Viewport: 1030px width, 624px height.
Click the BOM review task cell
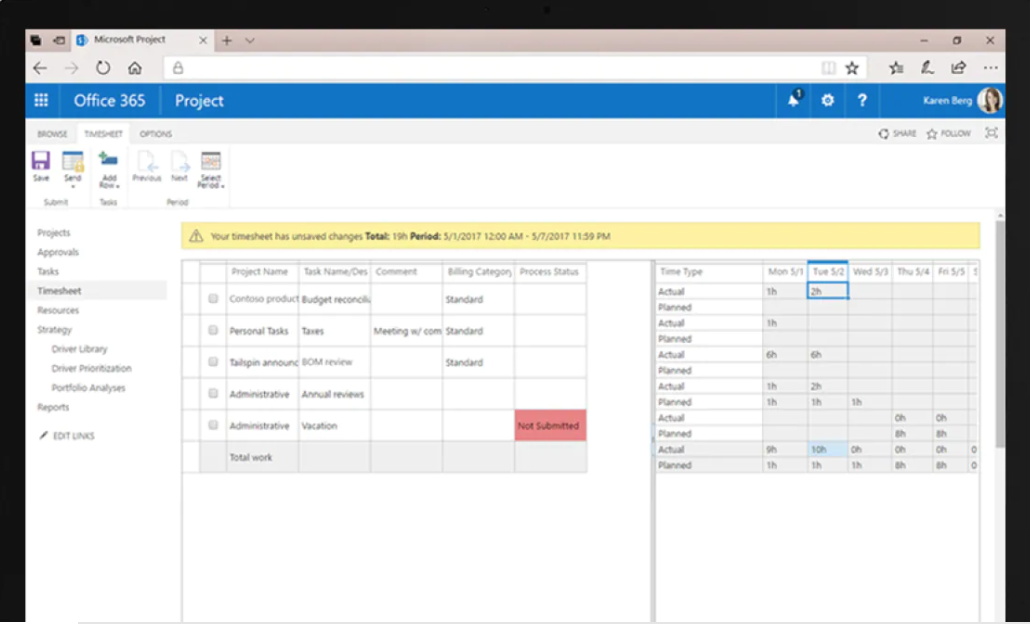point(334,362)
